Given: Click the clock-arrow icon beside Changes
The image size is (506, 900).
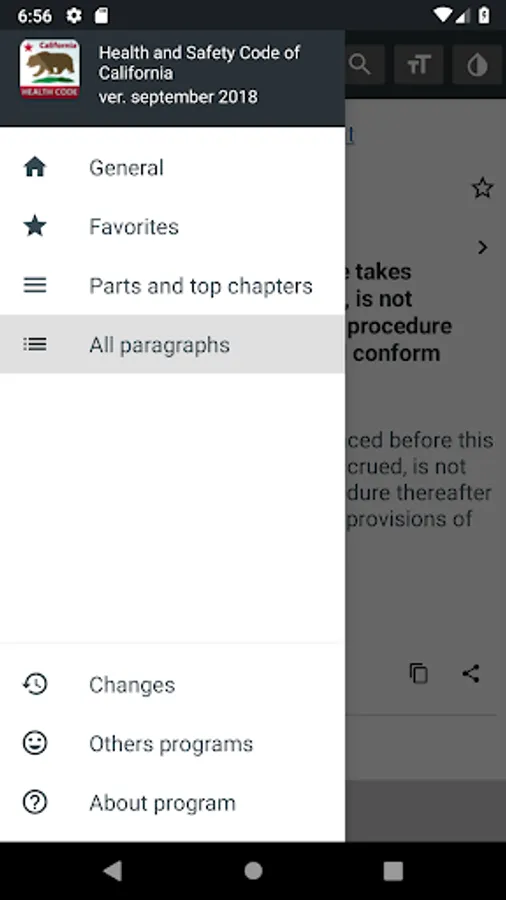Looking at the screenshot, I should 35,684.
